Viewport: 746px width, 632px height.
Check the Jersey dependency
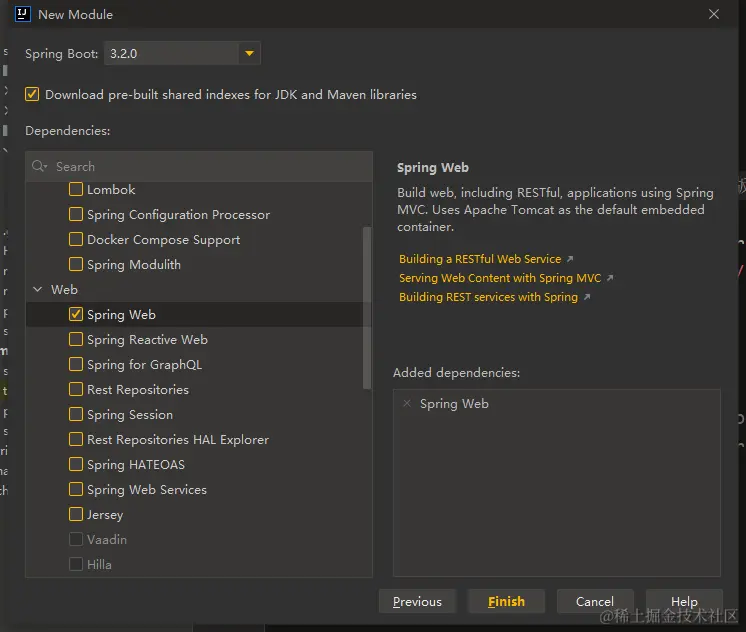tap(76, 514)
